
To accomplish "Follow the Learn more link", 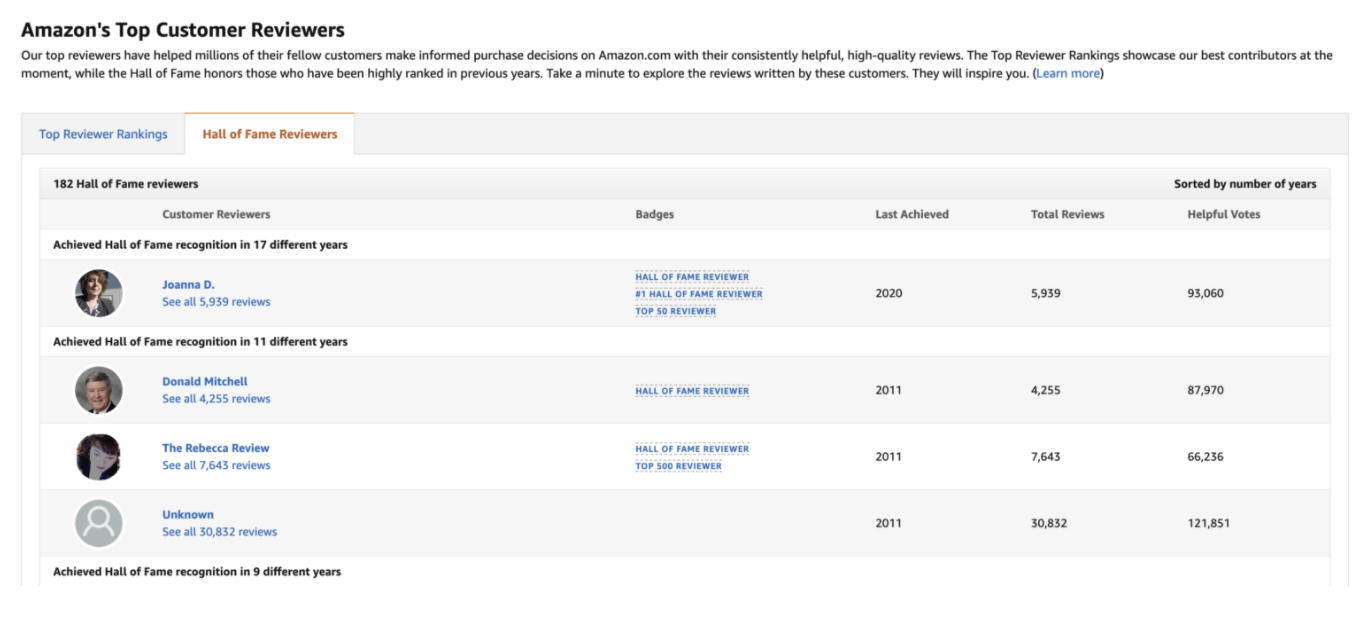I will 1068,74.
